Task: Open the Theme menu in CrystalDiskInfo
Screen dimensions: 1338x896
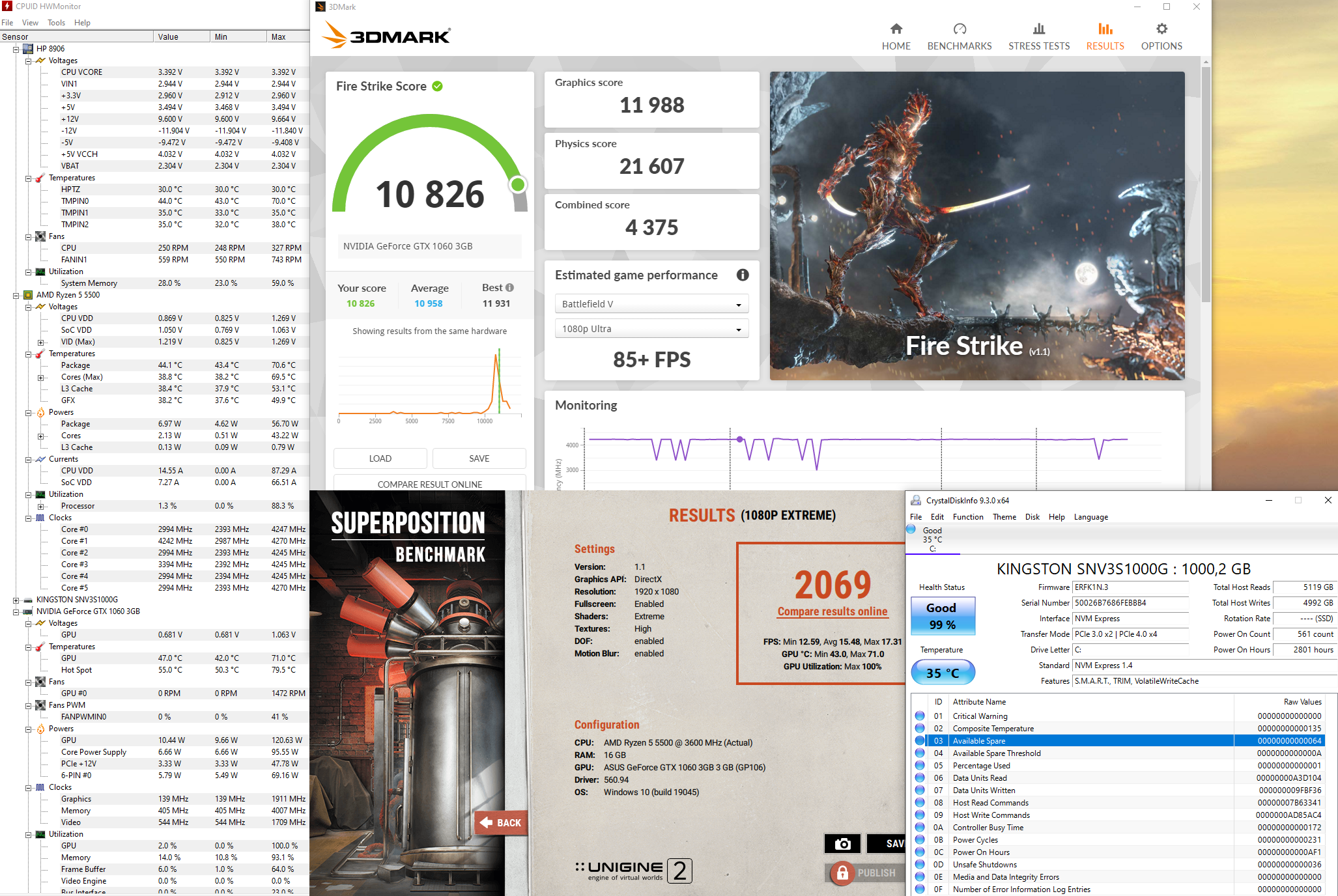Action: point(1004,517)
